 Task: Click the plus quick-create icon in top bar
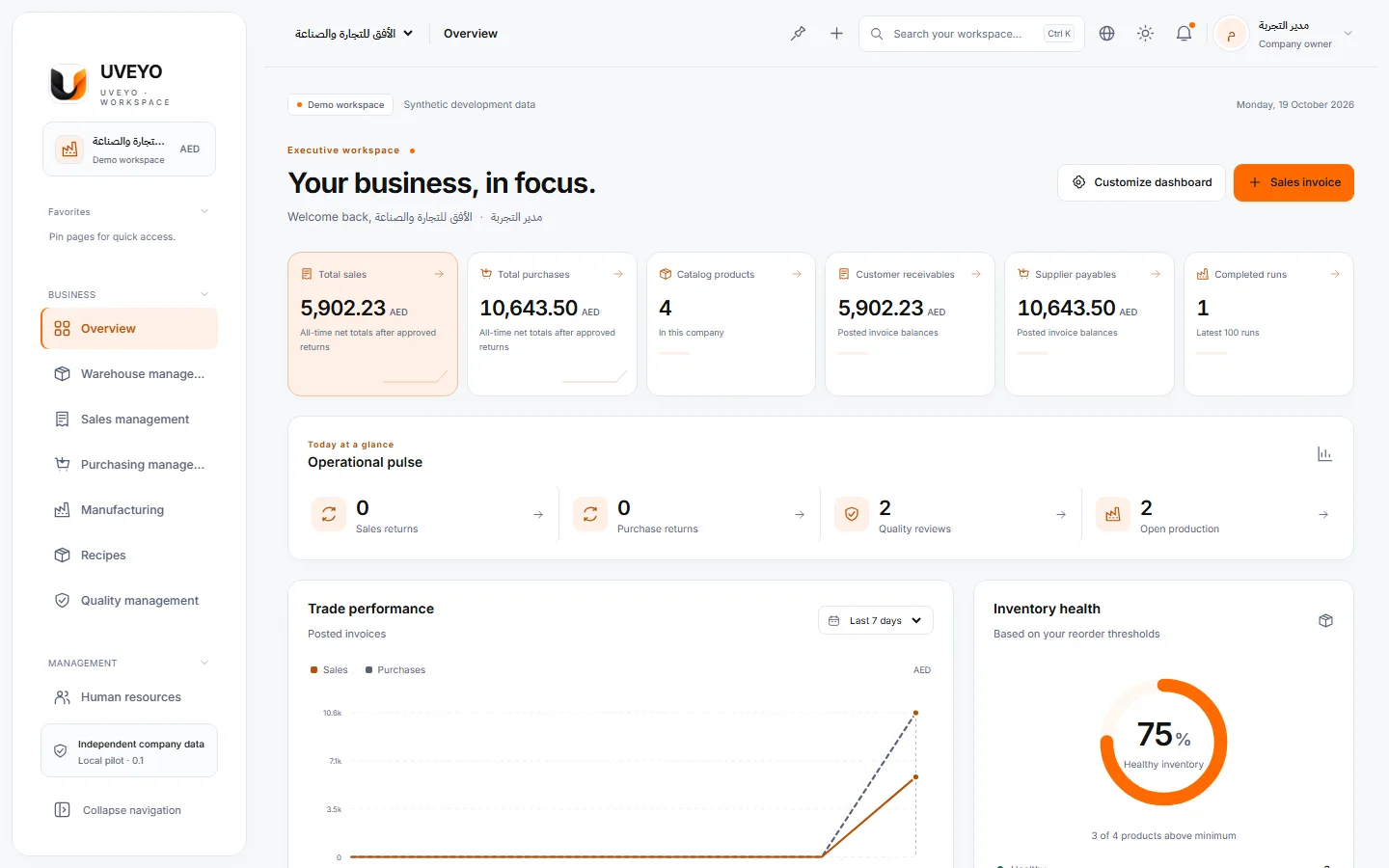(836, 34)
